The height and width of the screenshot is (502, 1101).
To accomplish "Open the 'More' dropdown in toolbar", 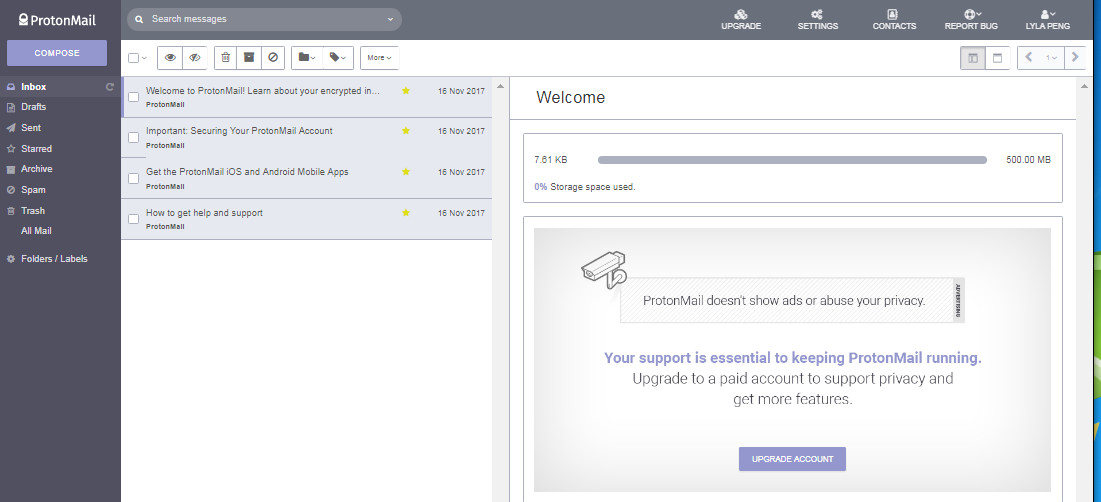I will [x=379, y=58].
